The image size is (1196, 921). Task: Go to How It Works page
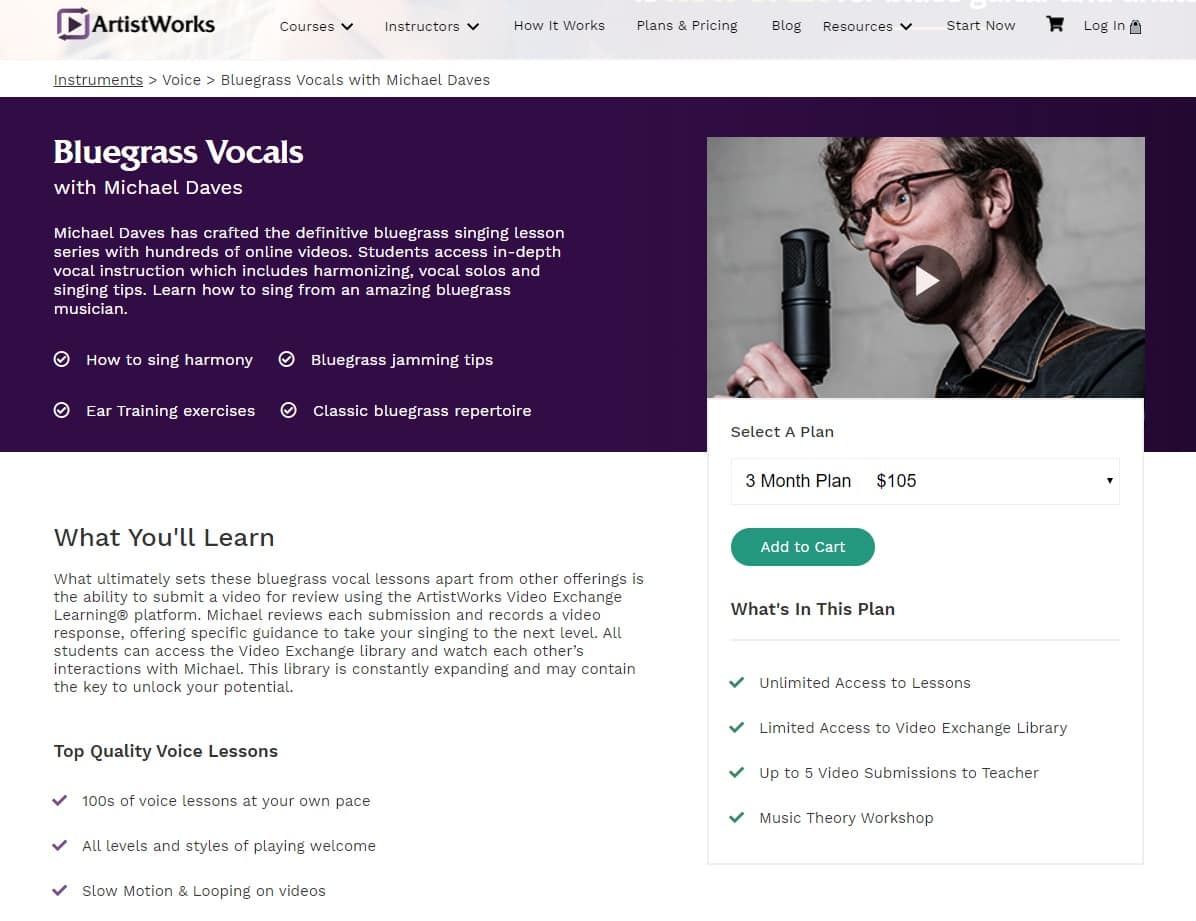click(559, 25)
